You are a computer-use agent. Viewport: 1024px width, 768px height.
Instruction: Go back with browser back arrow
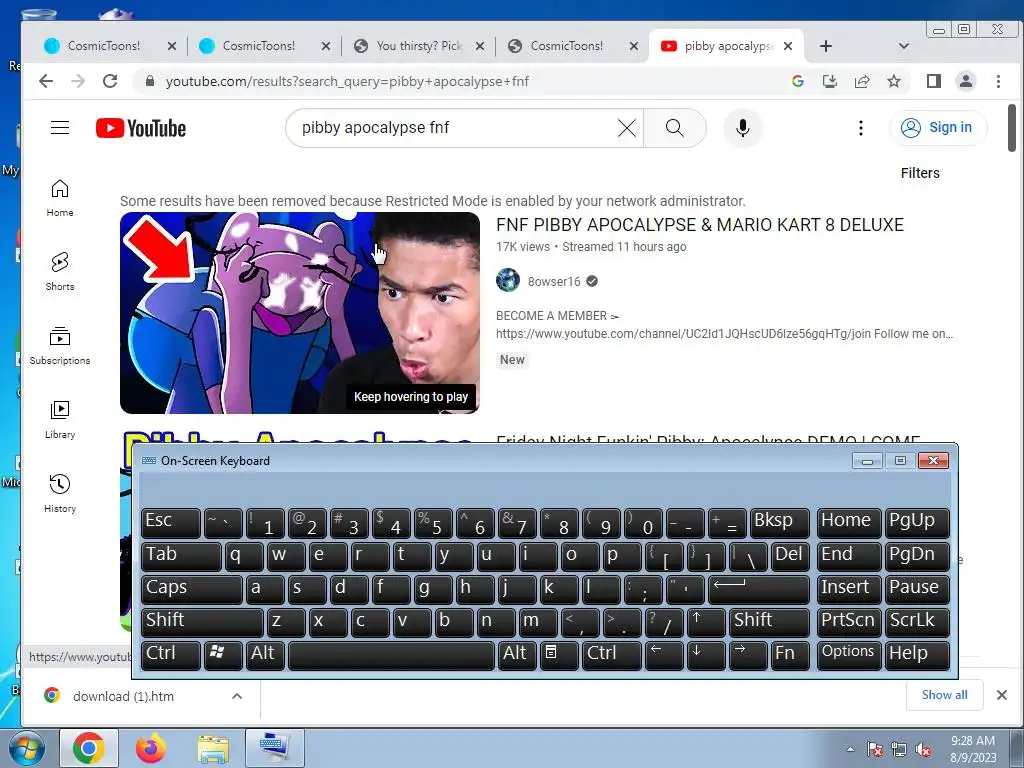[x=46, y=81]
